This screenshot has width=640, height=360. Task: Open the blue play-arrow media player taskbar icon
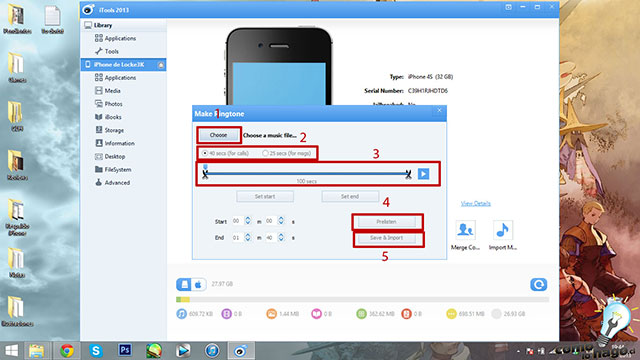183,351
